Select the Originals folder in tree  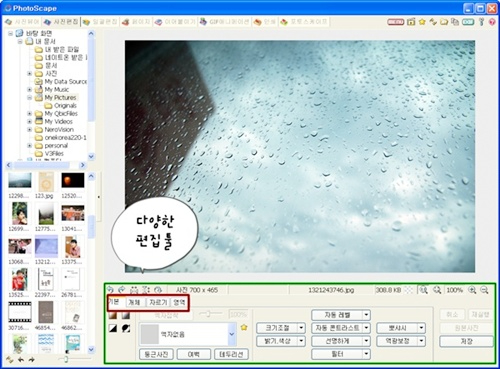[x=65, y=106]
